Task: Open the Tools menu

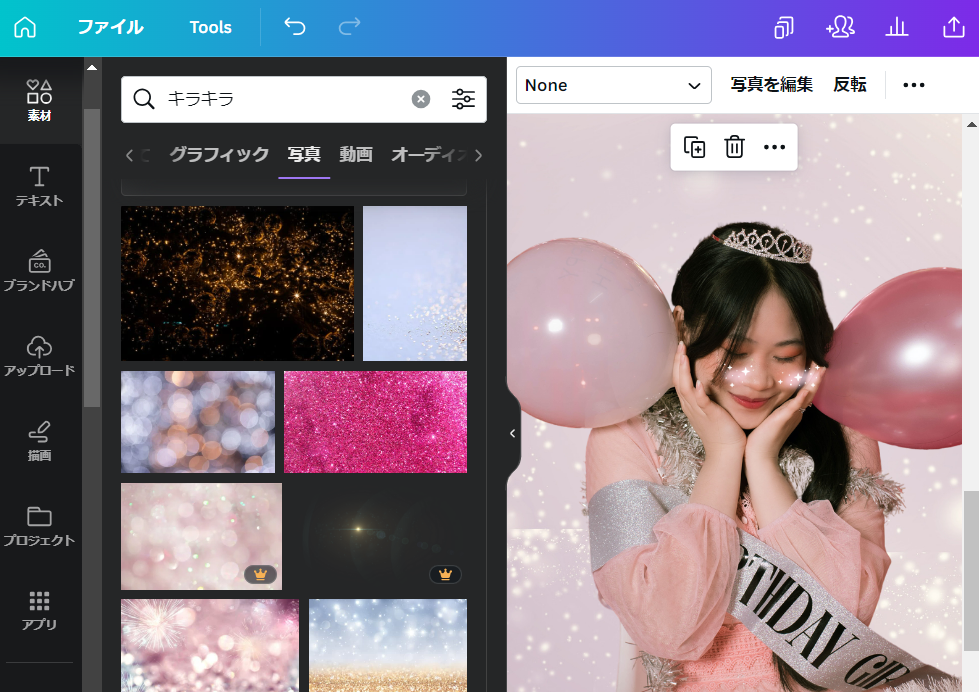Action: coord(210,27)
